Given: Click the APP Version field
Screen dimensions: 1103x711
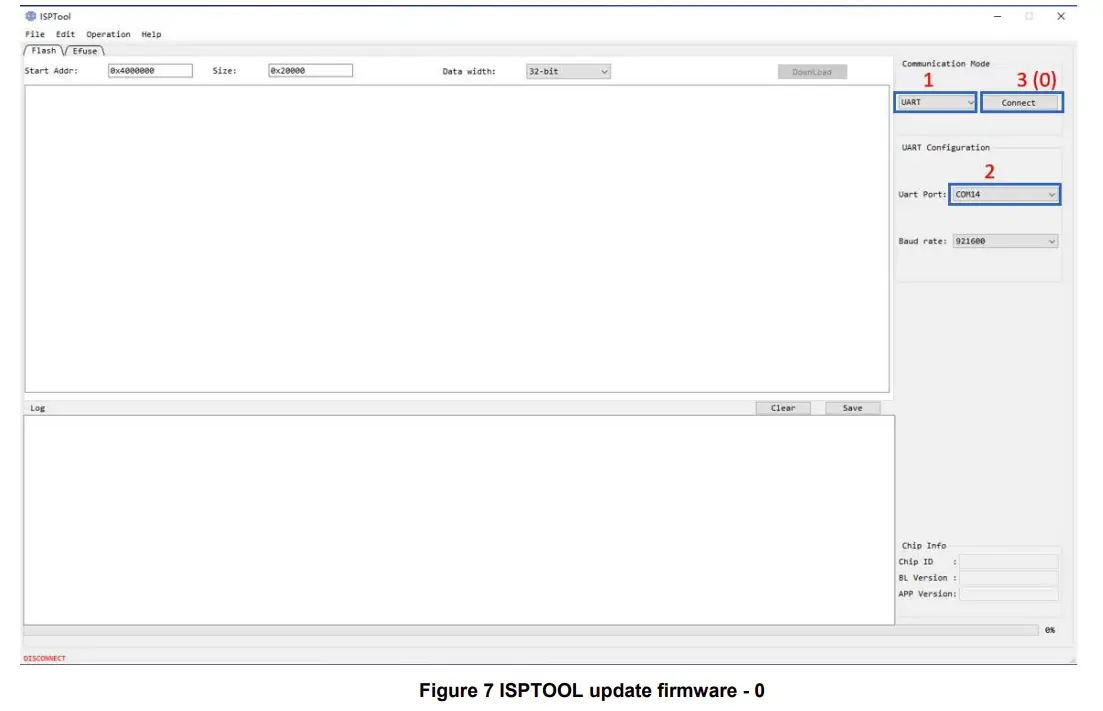Looking at the screenshot, I should (x=1009, y=594).
